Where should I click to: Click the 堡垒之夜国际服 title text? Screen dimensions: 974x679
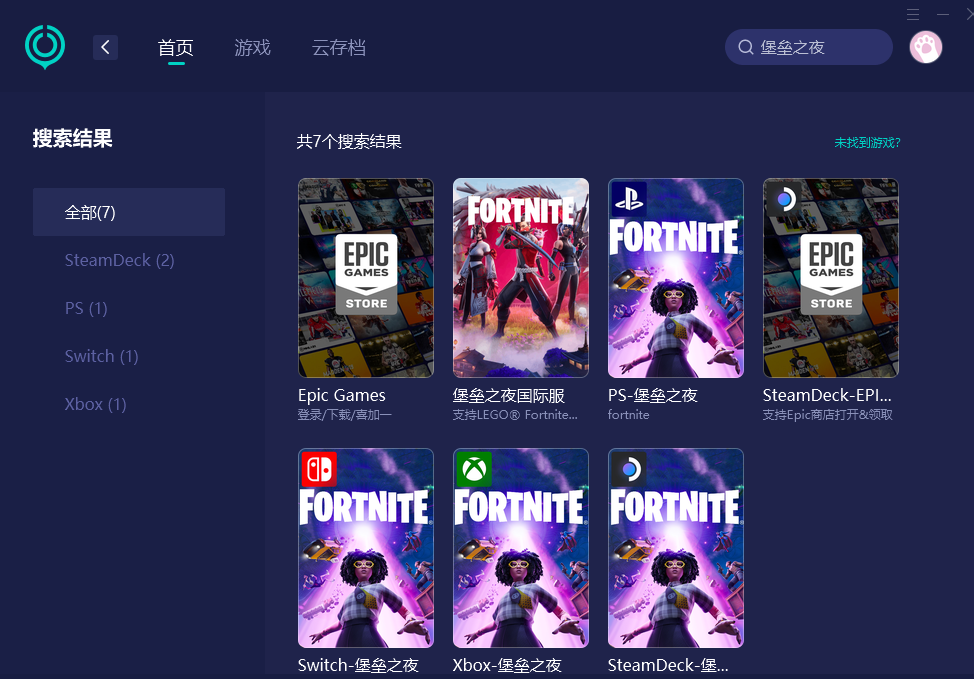(x=508, y=395)
